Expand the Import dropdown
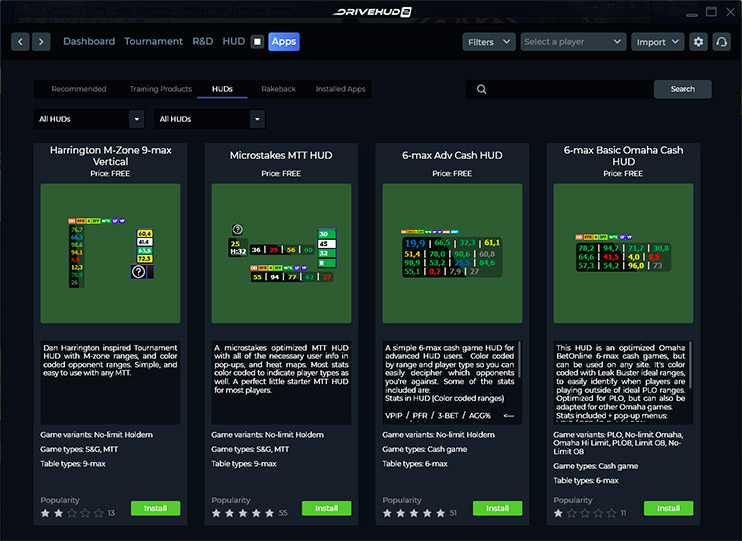The image size is (742, 541). pos(657,42)
